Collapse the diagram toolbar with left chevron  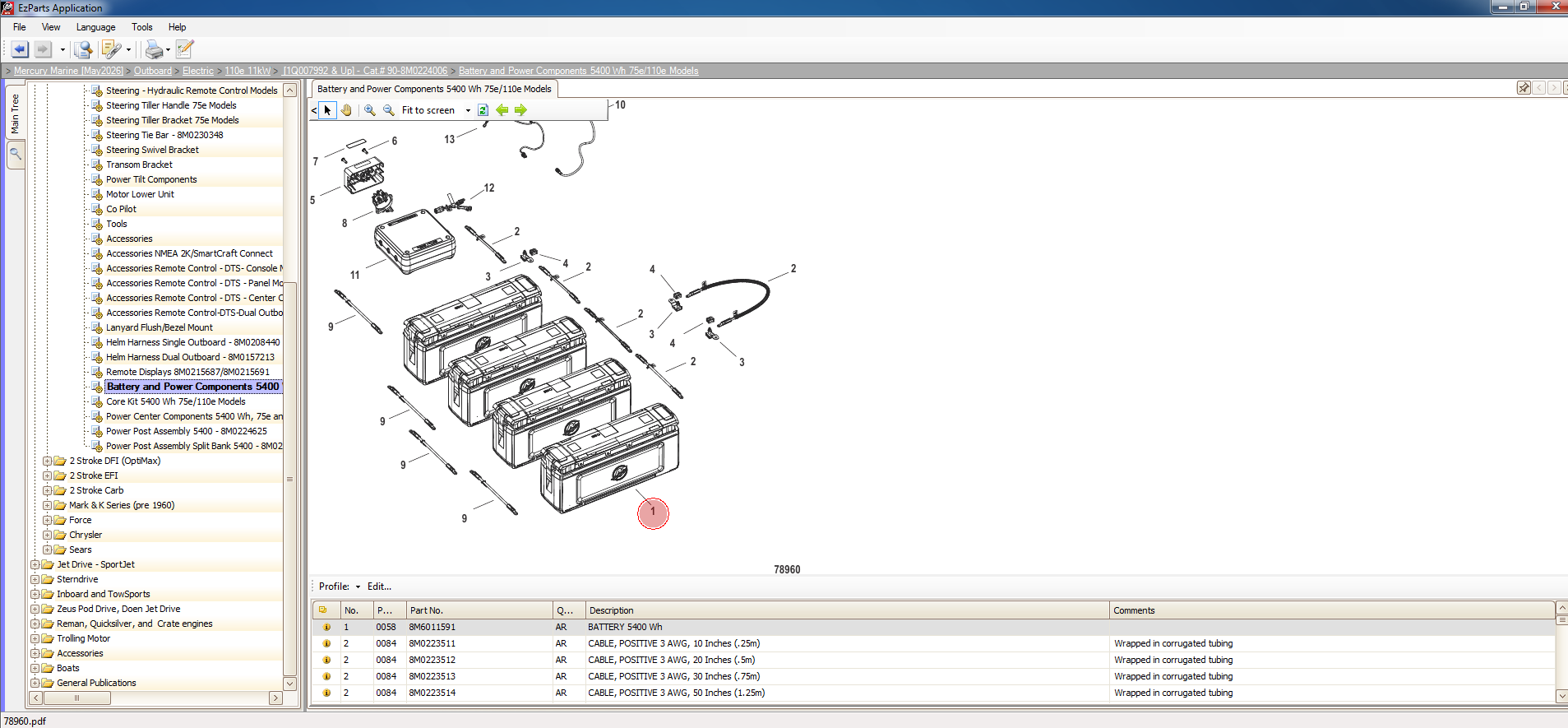pos(314,110)
